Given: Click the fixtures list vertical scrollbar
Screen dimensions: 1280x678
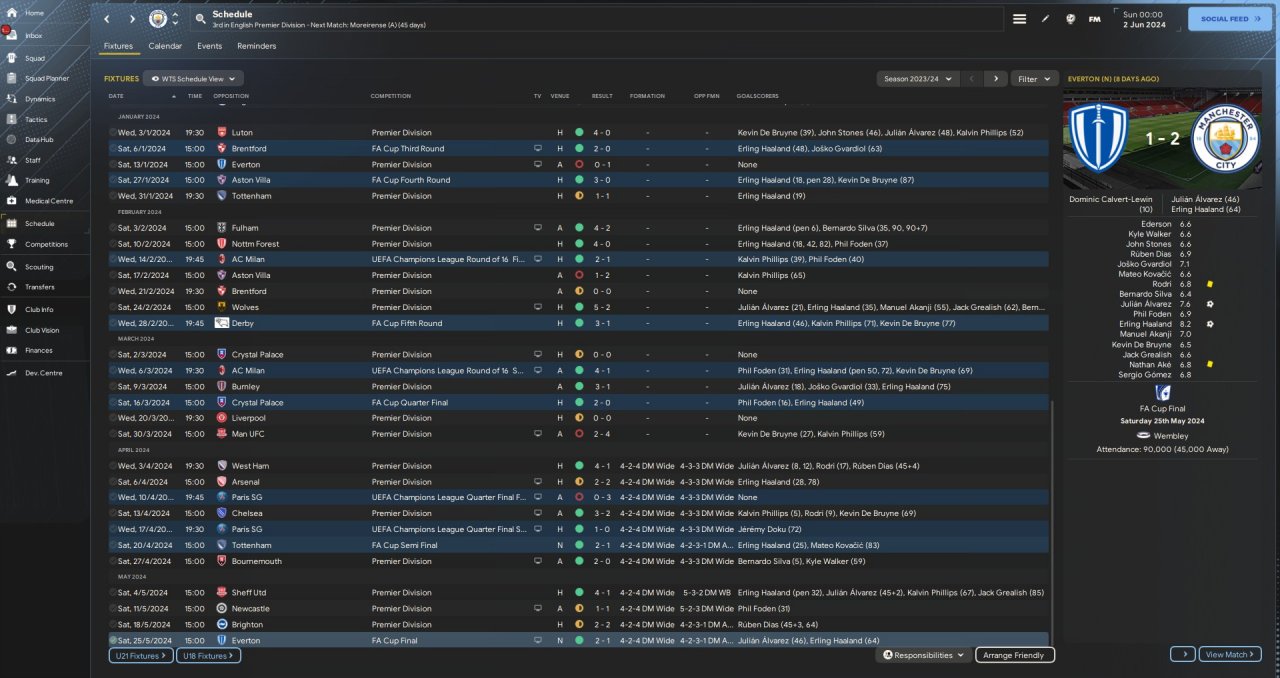Looking at the screenshot, I should 1053,520.
